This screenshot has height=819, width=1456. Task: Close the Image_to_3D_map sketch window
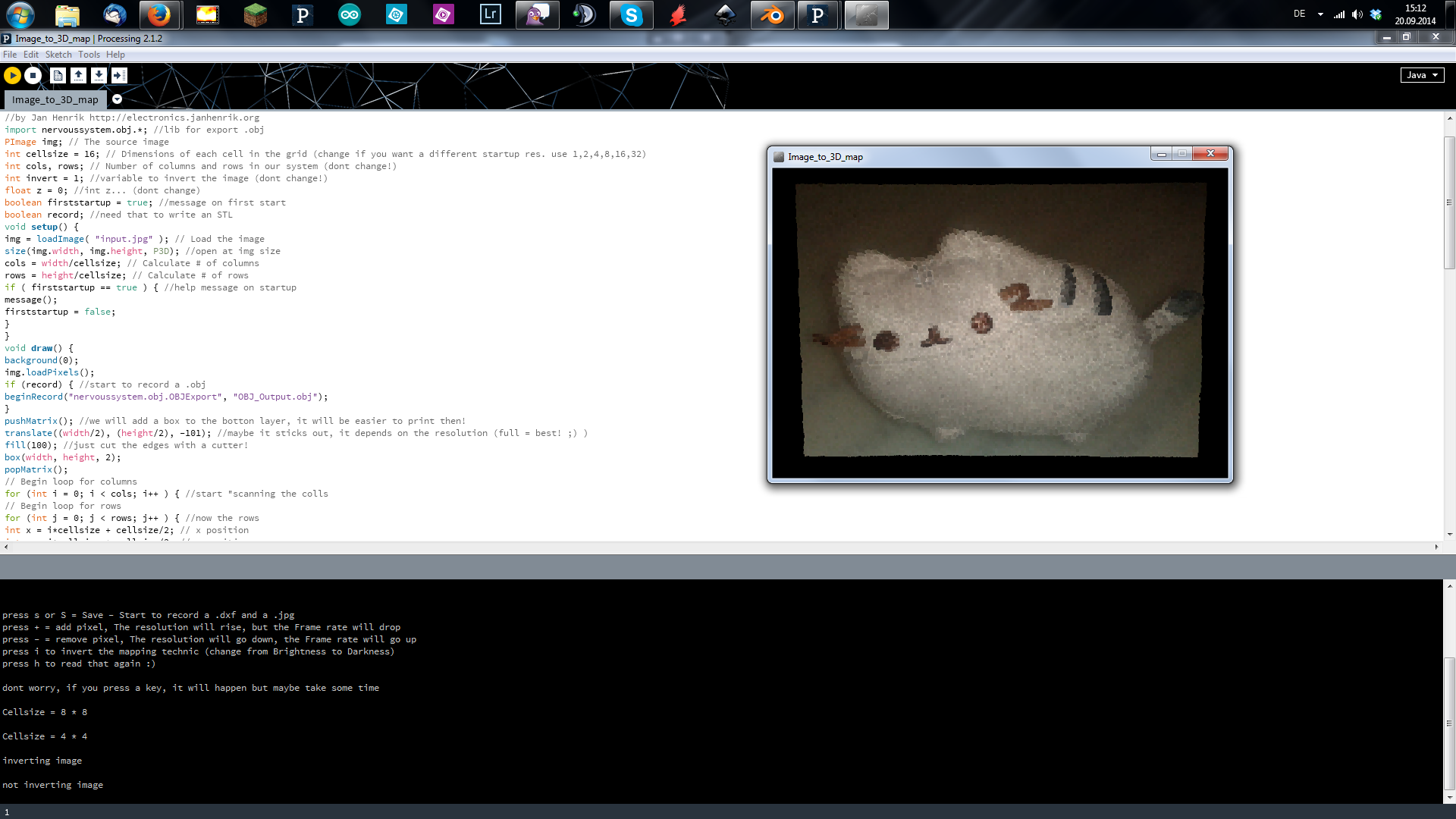click(x=1210, y=154)
